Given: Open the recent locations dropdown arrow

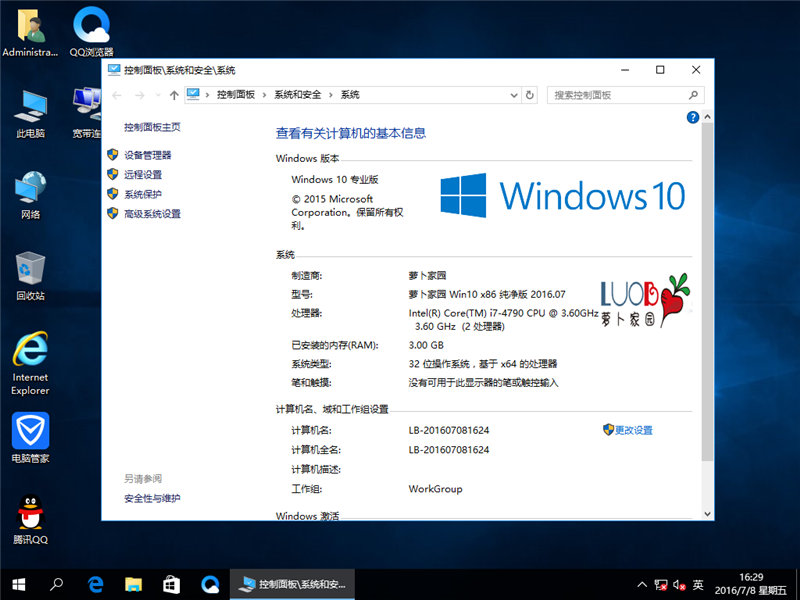Looking at the screenshot, I should [x=158, y=95].
